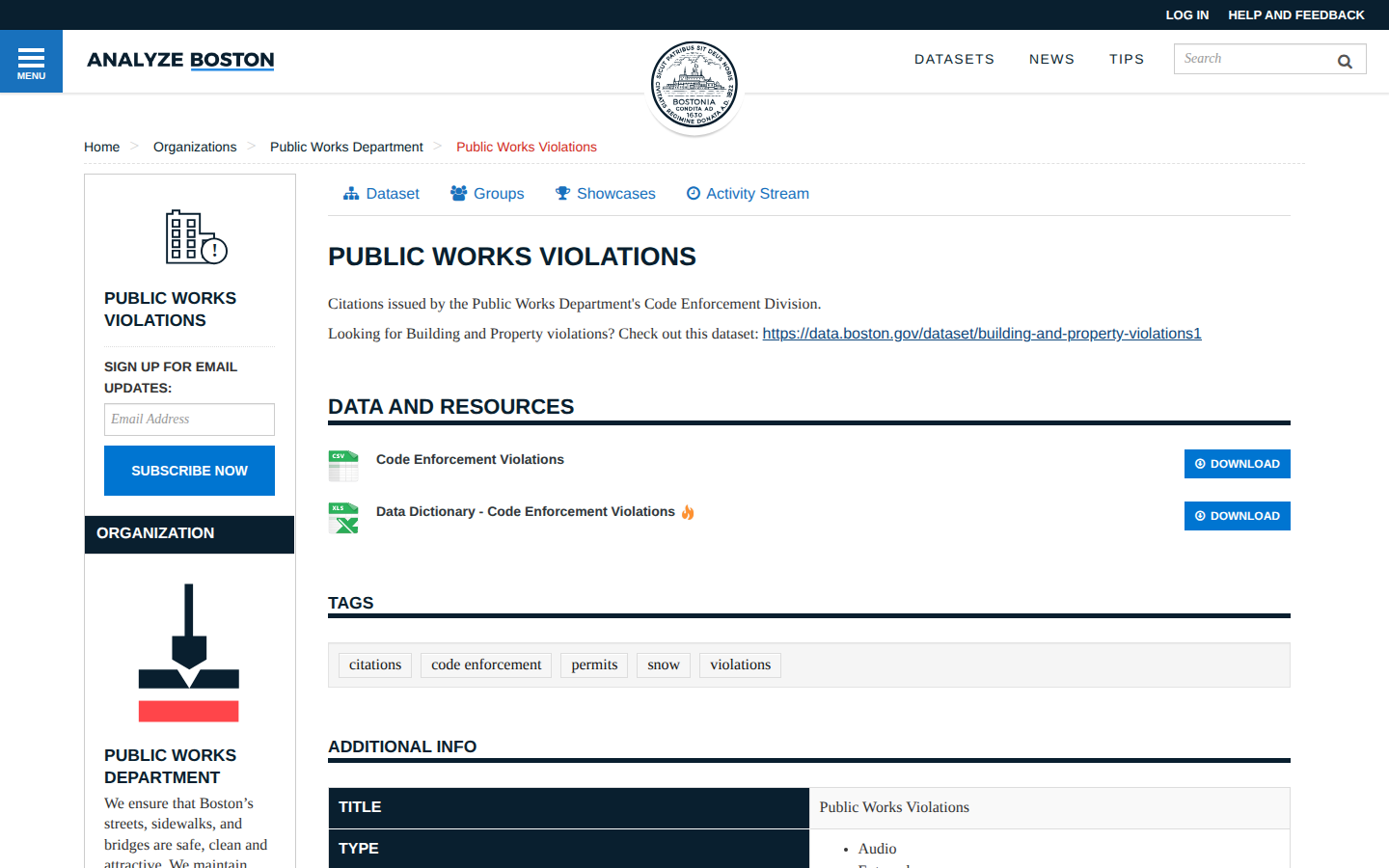Select the violations tag

[x=741, y=665]
